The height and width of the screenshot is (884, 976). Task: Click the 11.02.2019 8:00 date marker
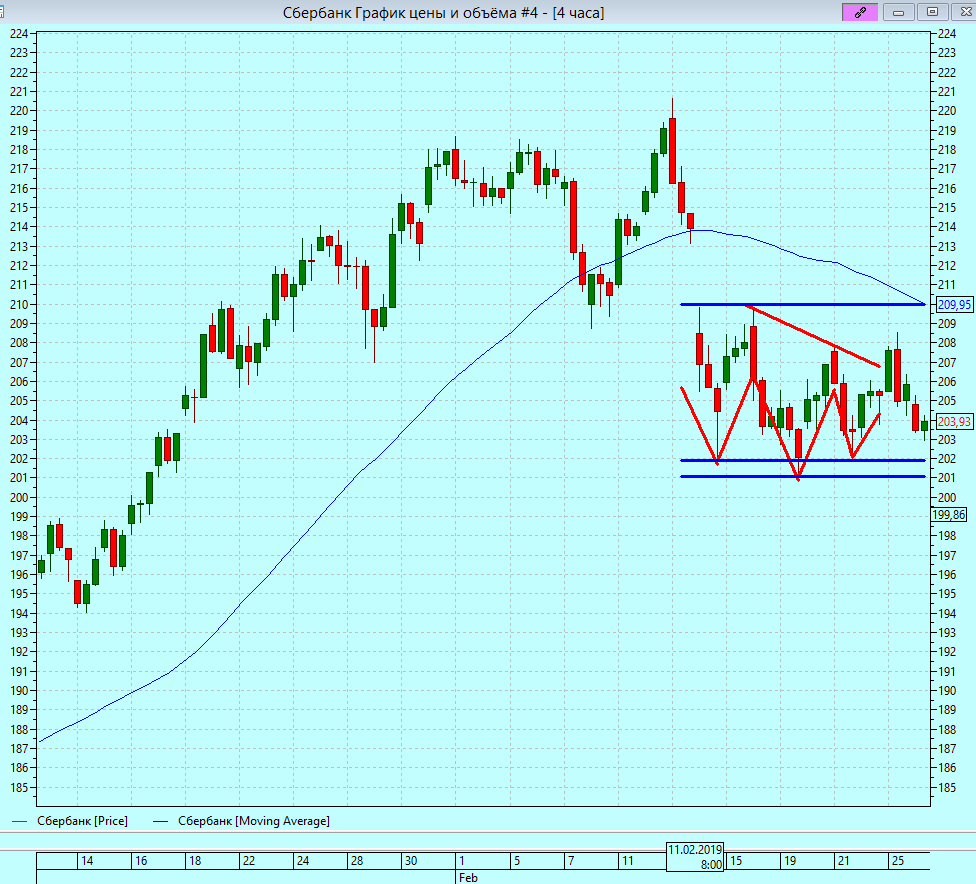[695, 857]
